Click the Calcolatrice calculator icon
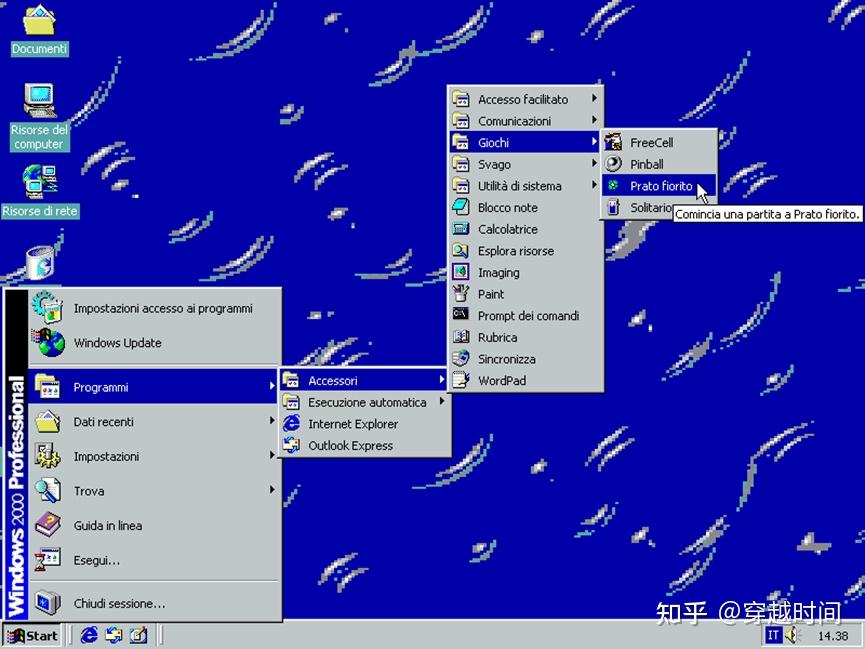The image size is (865, 649). 461,228
